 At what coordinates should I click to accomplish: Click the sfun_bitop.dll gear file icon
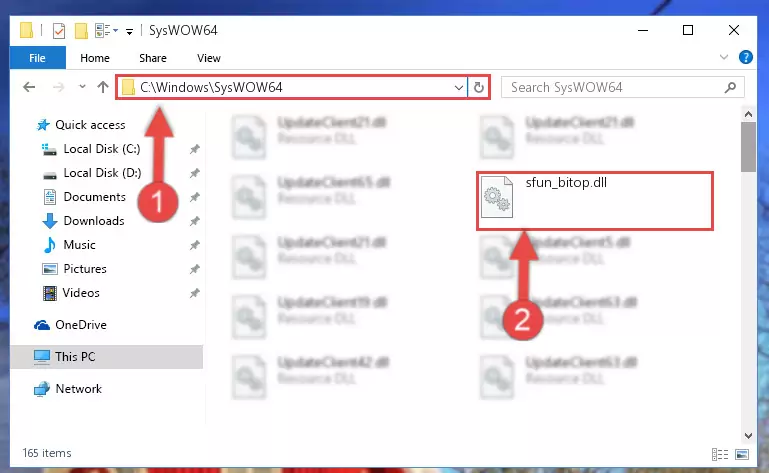497,197
